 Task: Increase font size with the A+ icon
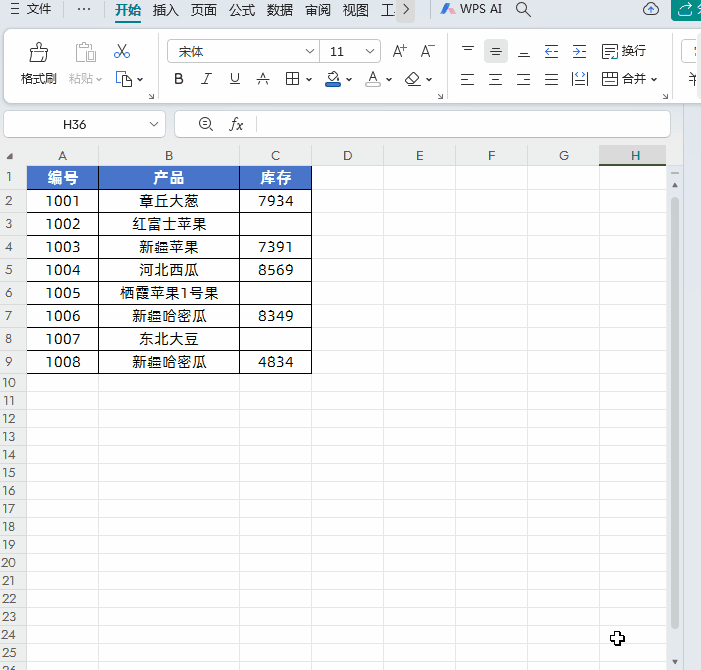[x=399, y=51]
